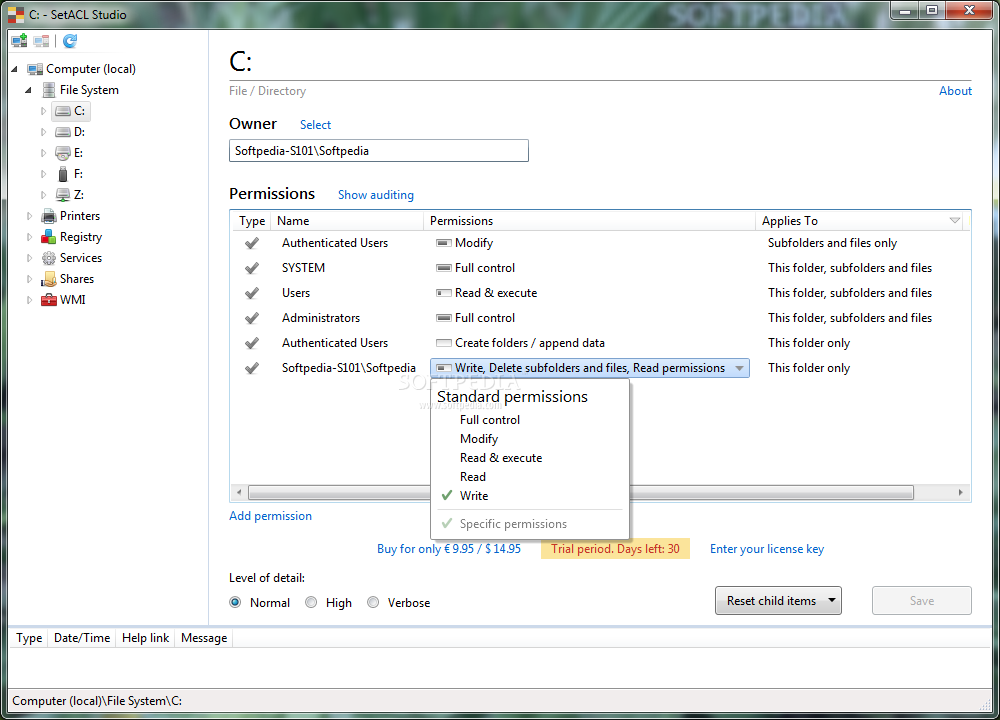
Task: Click the Printers icon
Action: click(48, 216)
